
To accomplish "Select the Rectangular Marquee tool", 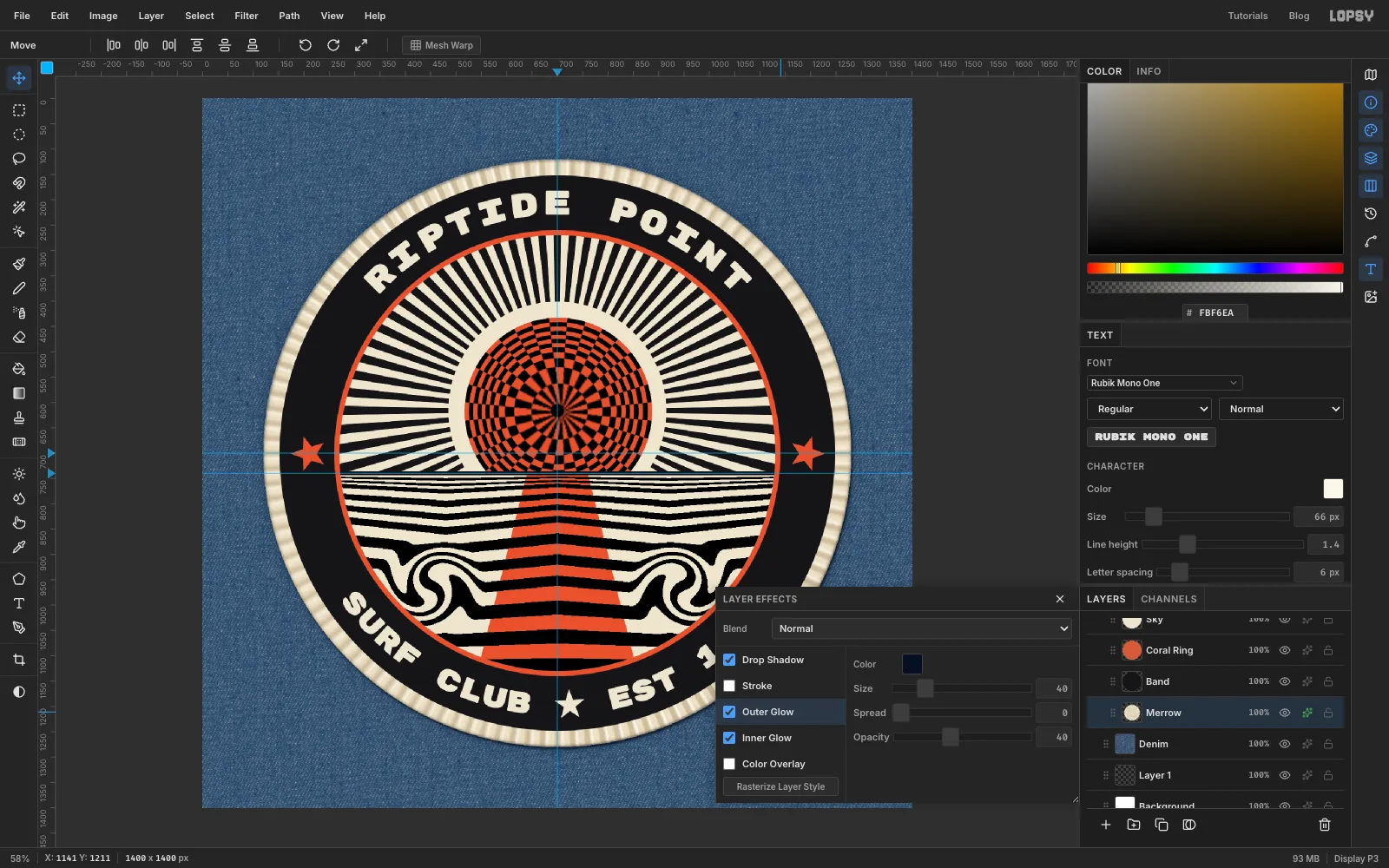I will (19, 110).
